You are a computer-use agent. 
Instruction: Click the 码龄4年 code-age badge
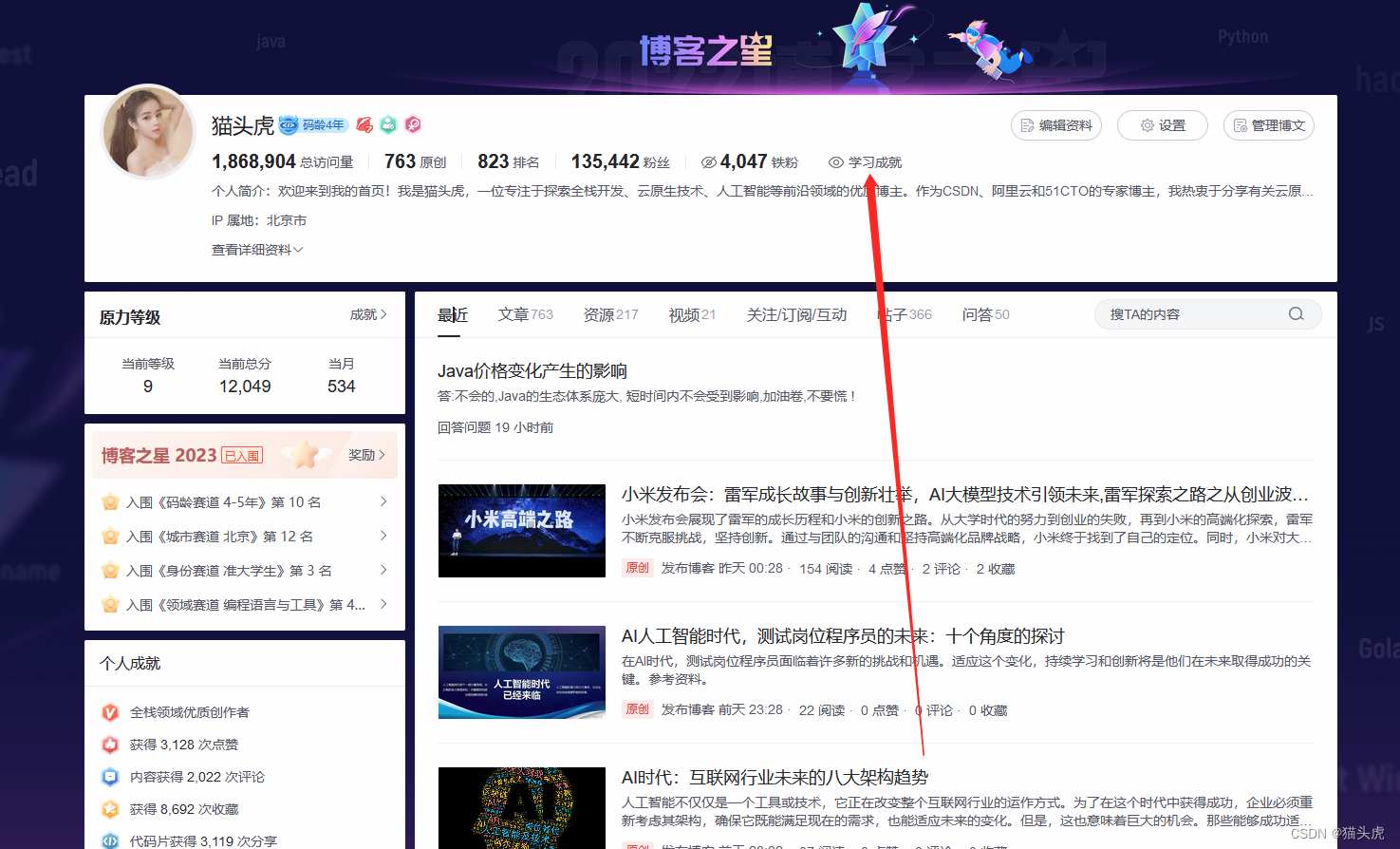pyautogui.click(x=313, y=124)
